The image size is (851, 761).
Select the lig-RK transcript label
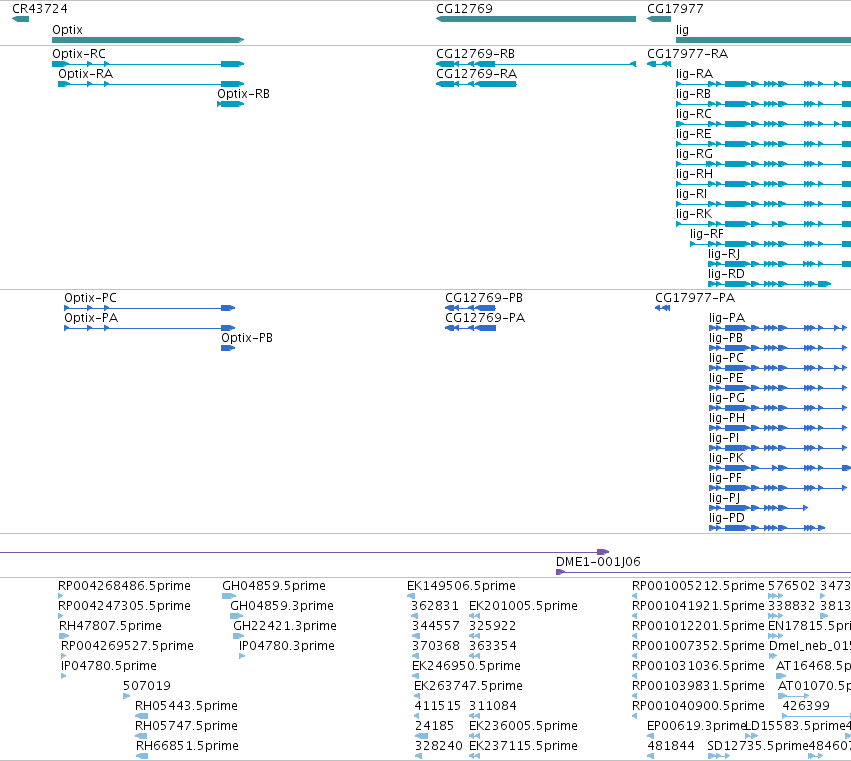[x=694, y=214]
